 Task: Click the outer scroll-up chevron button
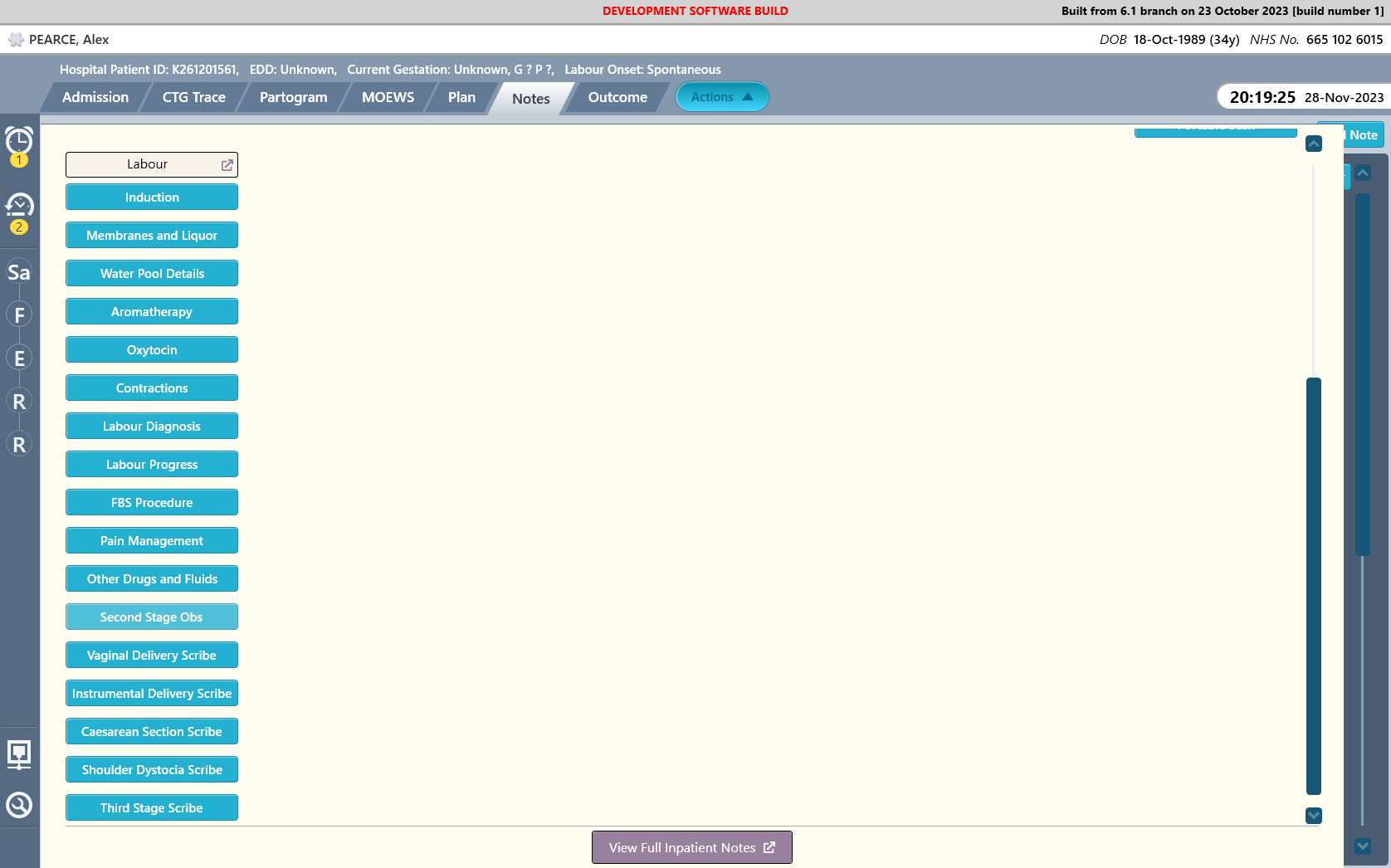[1363, 173]
